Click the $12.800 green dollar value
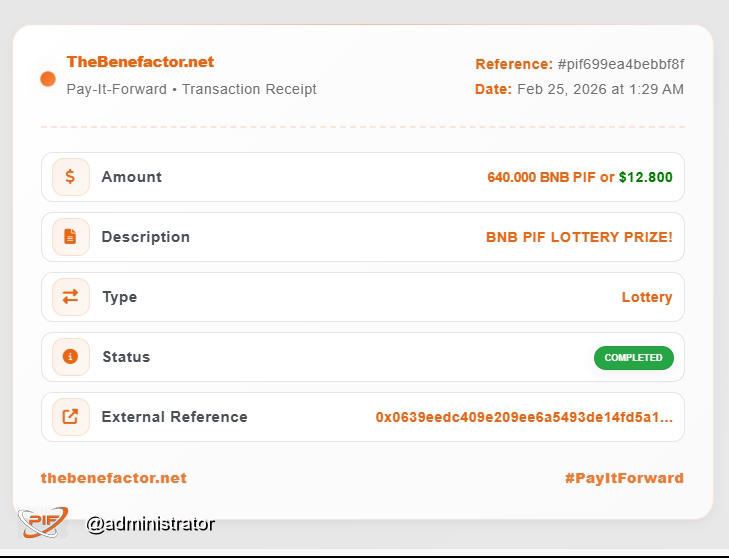The height and width of the screenshot is (558, 729). [x=646, y=177]
